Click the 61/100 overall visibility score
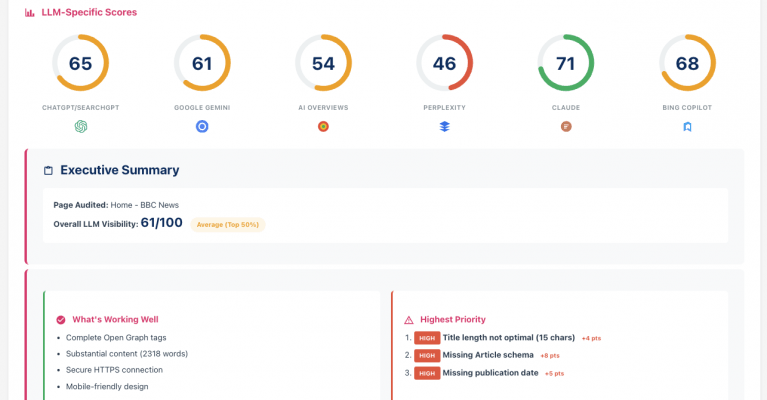This screenshot has width=767, height=400. pyautogui.click(x=161, y=223)
